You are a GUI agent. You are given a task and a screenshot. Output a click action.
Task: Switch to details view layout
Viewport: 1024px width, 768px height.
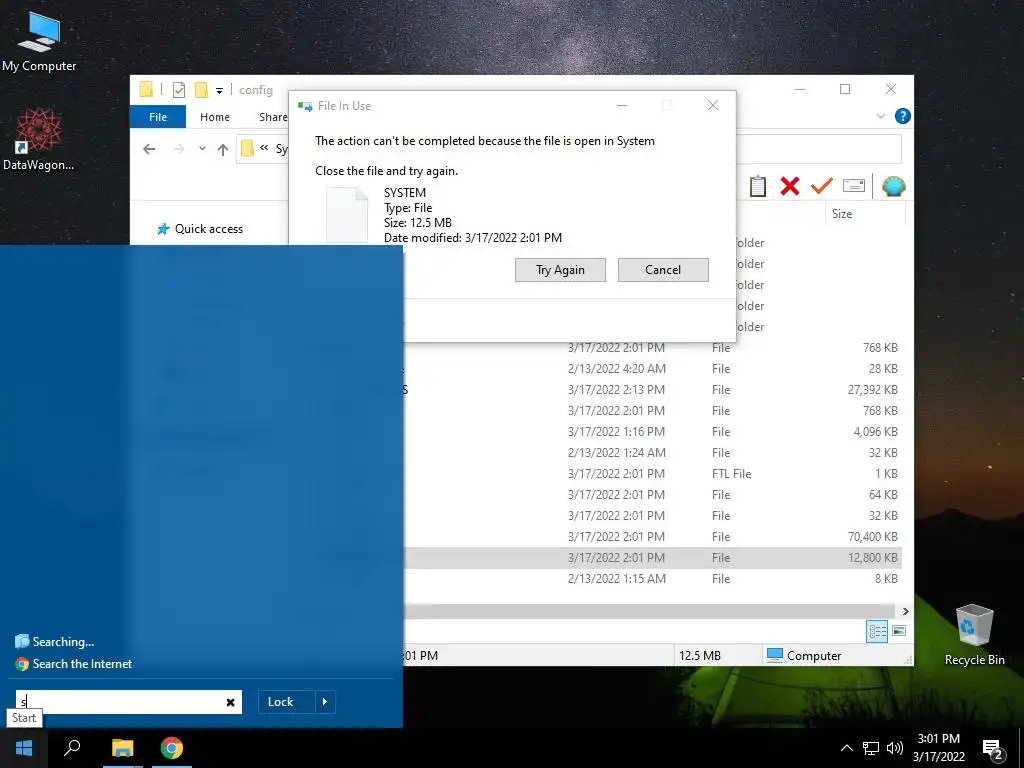[877, 631]
